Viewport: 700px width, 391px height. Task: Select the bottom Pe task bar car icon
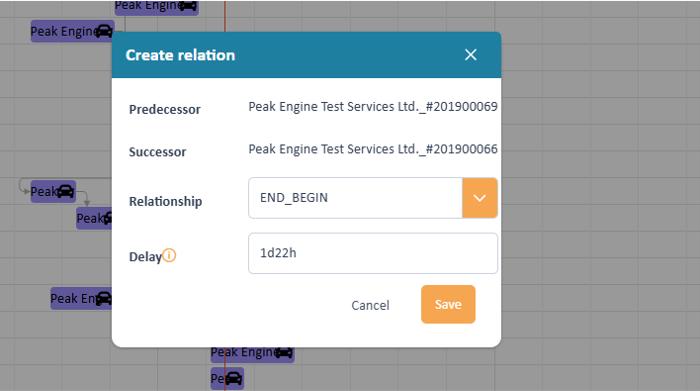(233, 379)
